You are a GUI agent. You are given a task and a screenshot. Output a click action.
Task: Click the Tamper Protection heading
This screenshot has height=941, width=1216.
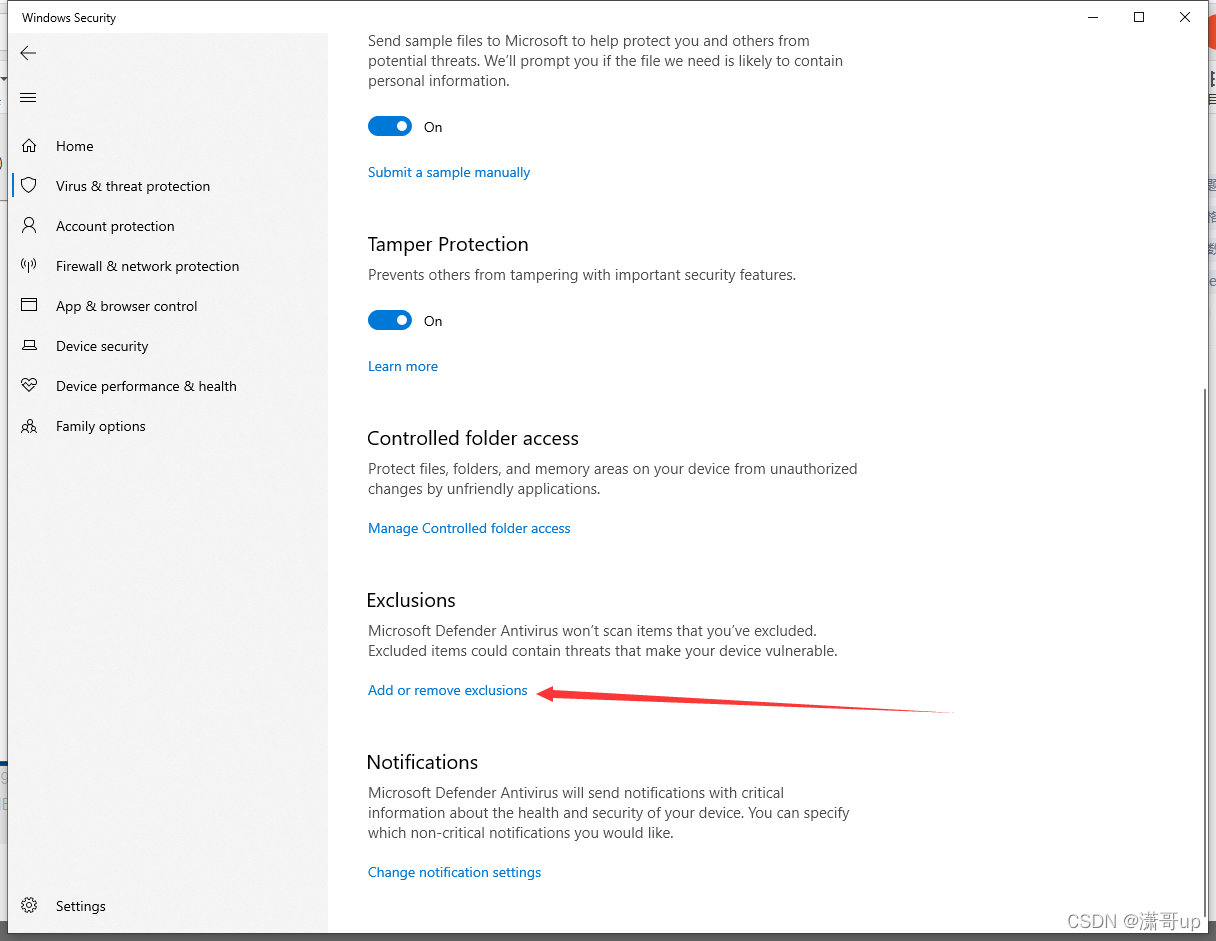click(x=448, y=244)
